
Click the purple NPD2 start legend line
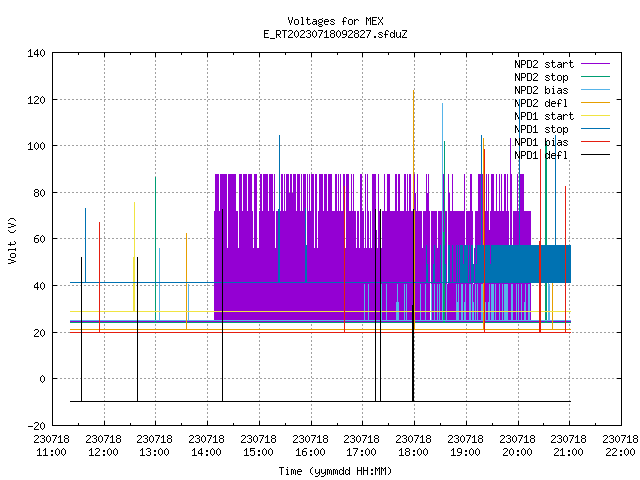tap(596, 64)
